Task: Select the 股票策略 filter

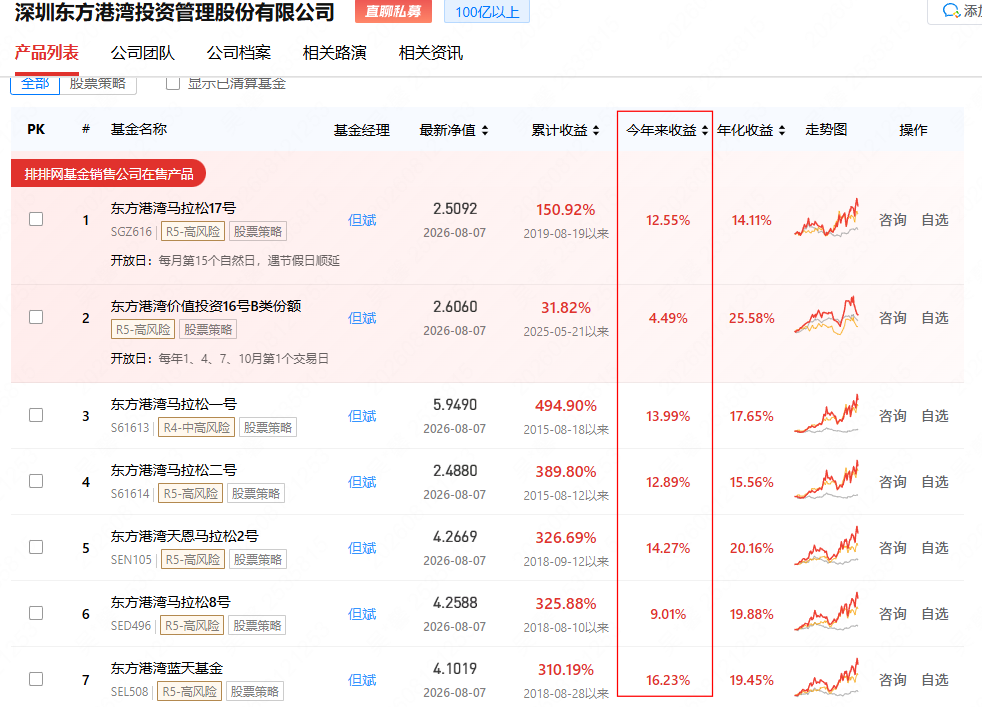Action: point(98,85)
